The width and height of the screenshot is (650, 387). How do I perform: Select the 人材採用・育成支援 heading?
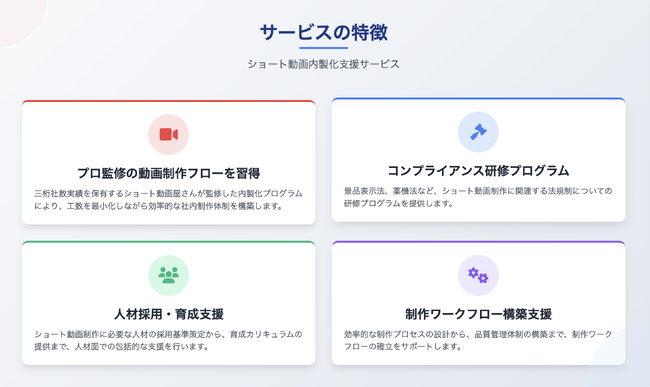169,314
